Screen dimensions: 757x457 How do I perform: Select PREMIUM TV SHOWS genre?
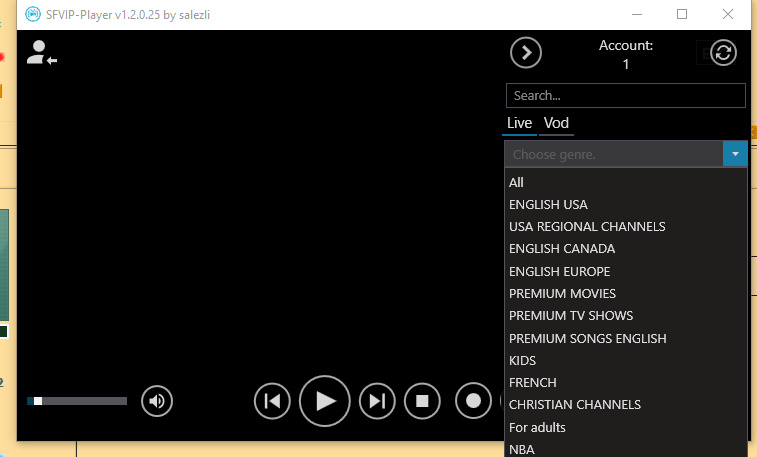[x=626, y=316]
